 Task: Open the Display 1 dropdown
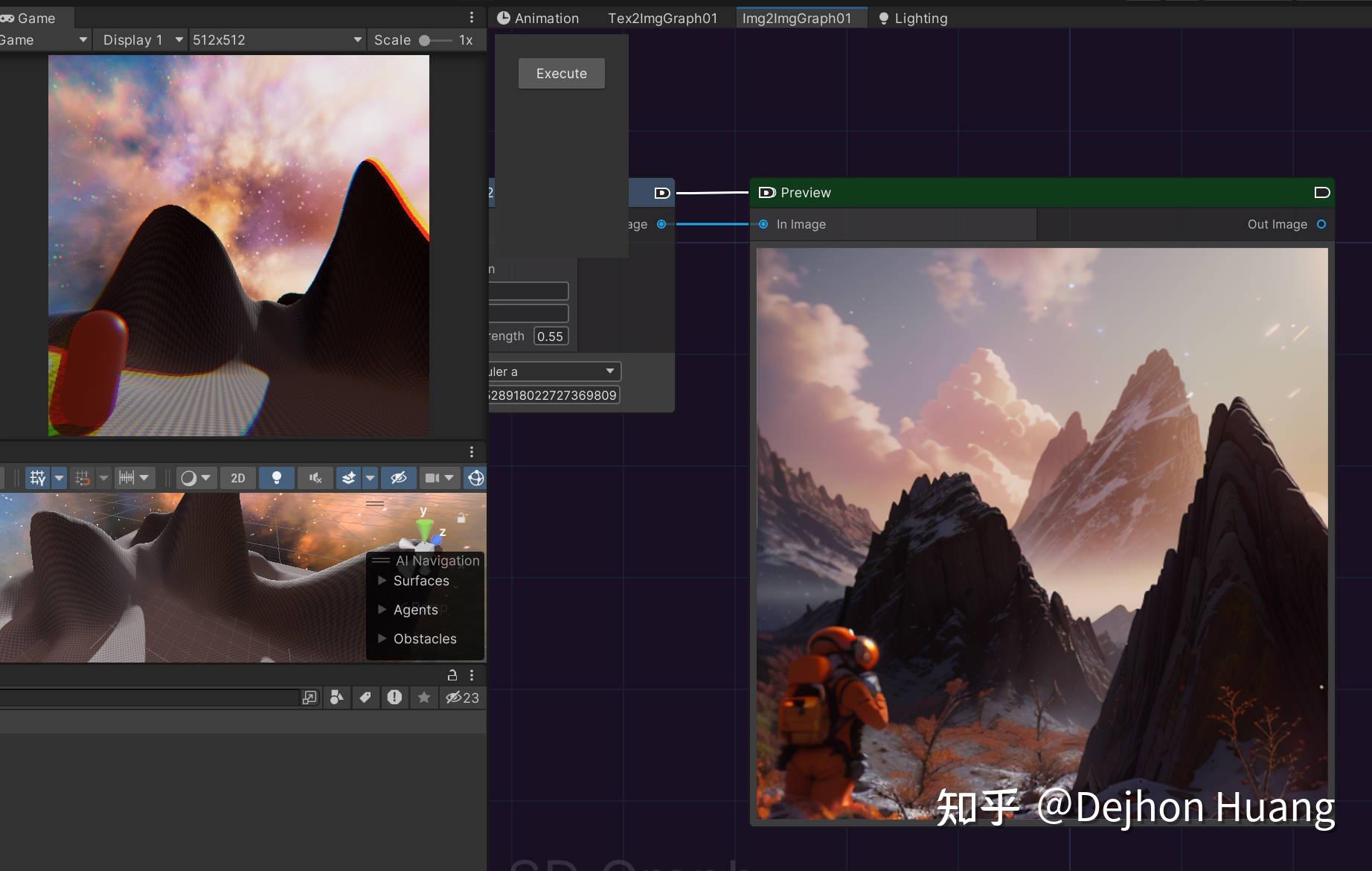(x=138, y=39)
